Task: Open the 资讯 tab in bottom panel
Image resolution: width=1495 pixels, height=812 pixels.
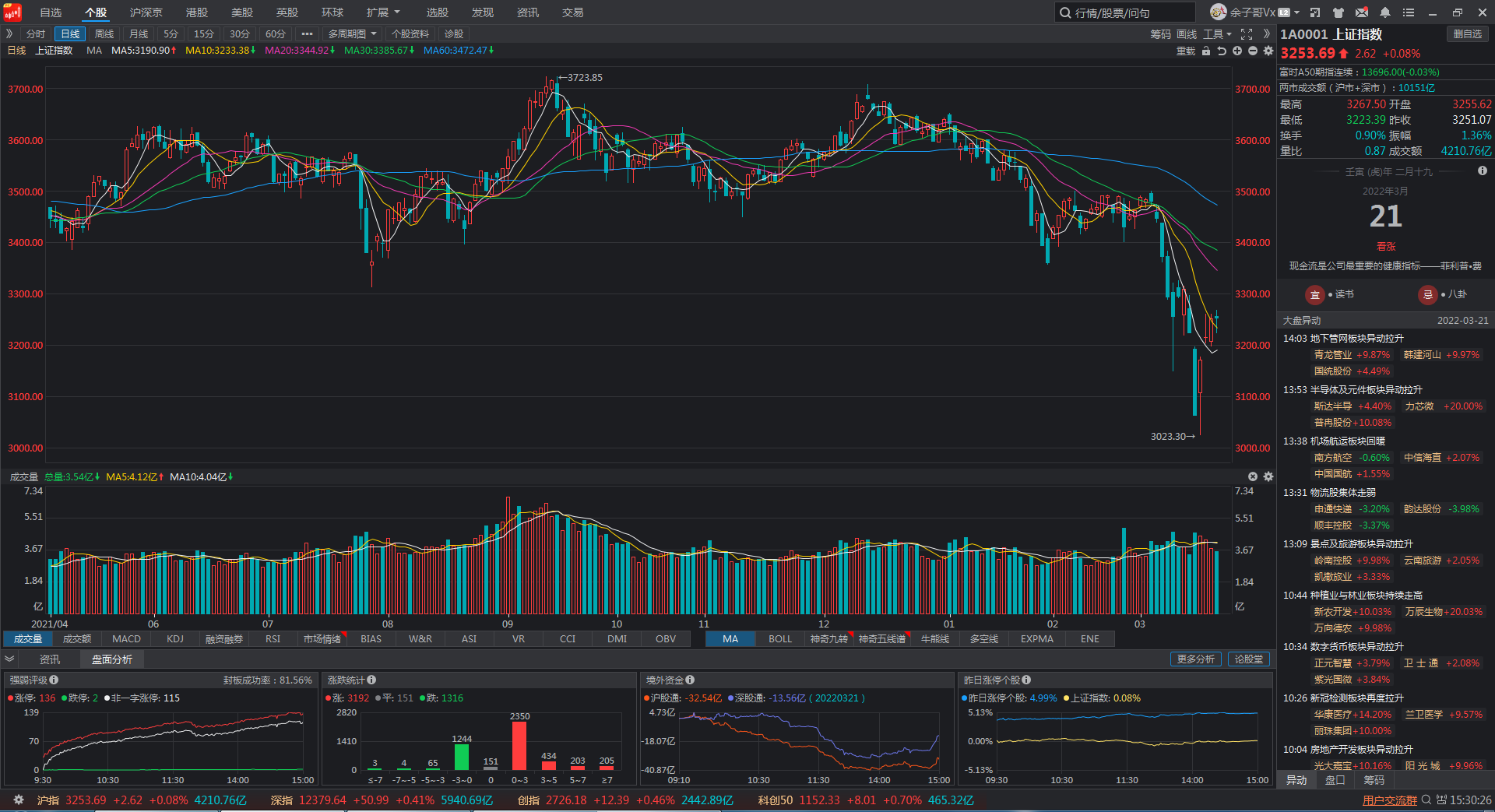Action: coord(50,659)
